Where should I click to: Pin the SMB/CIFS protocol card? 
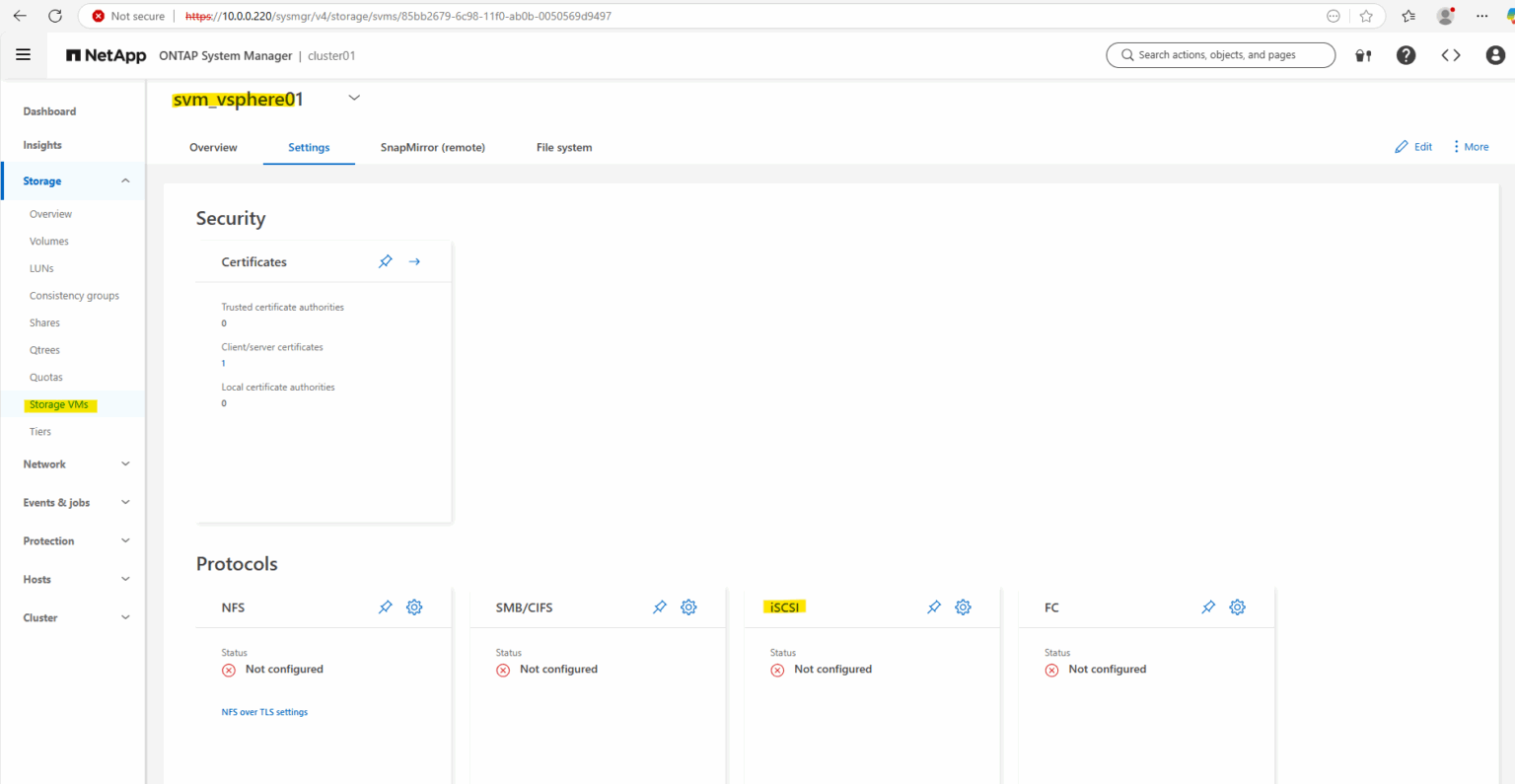[659, 606]
